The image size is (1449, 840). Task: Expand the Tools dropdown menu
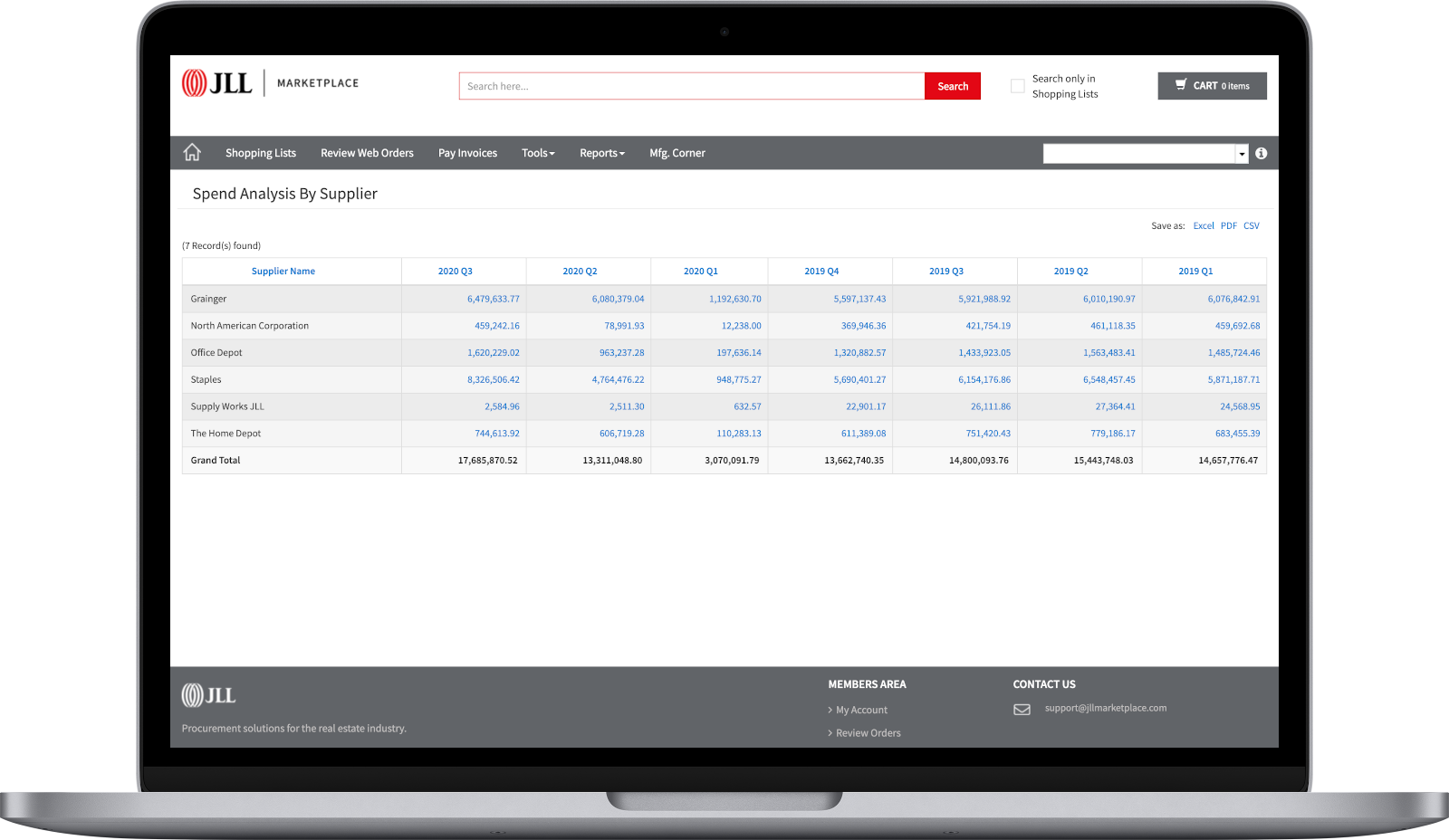tap(538, 153)
